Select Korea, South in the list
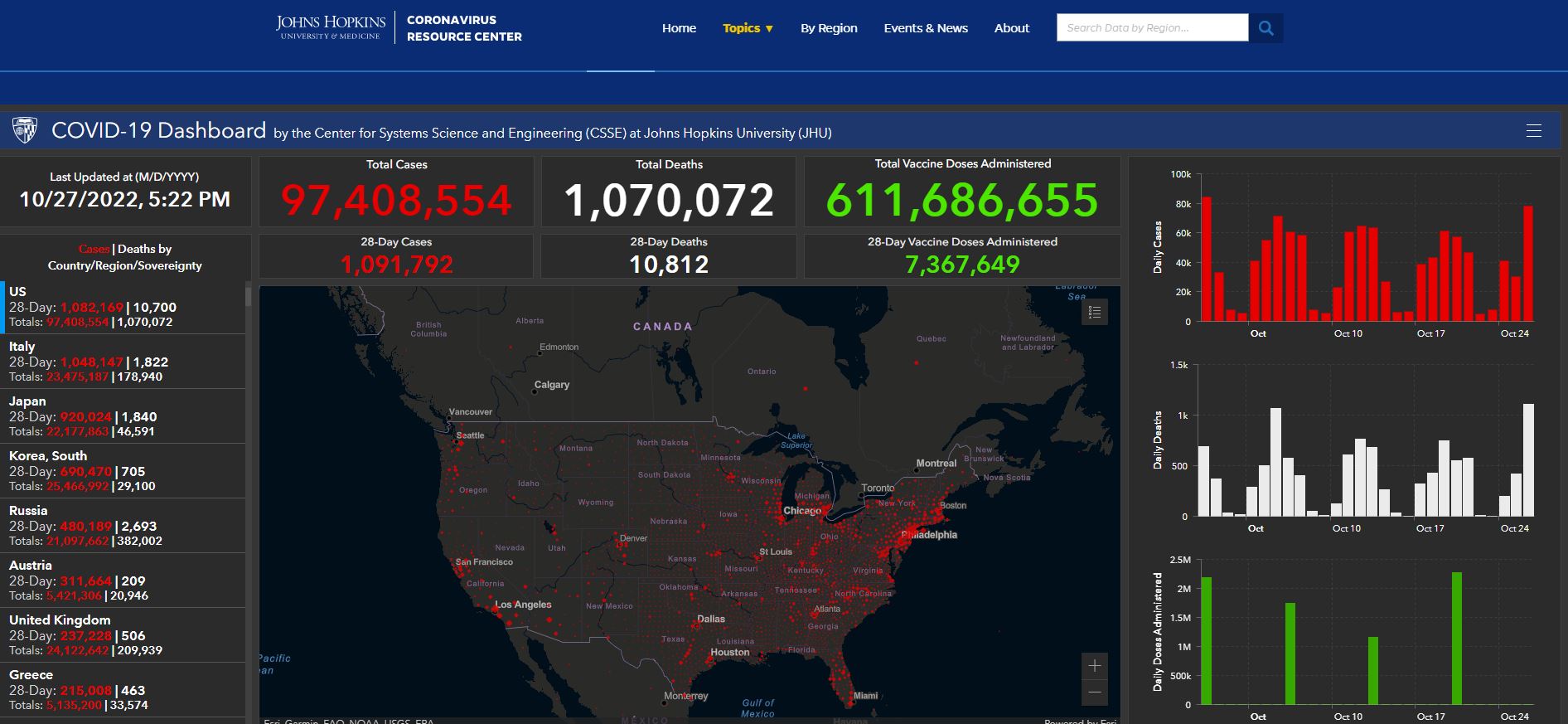 click(123, 471)
